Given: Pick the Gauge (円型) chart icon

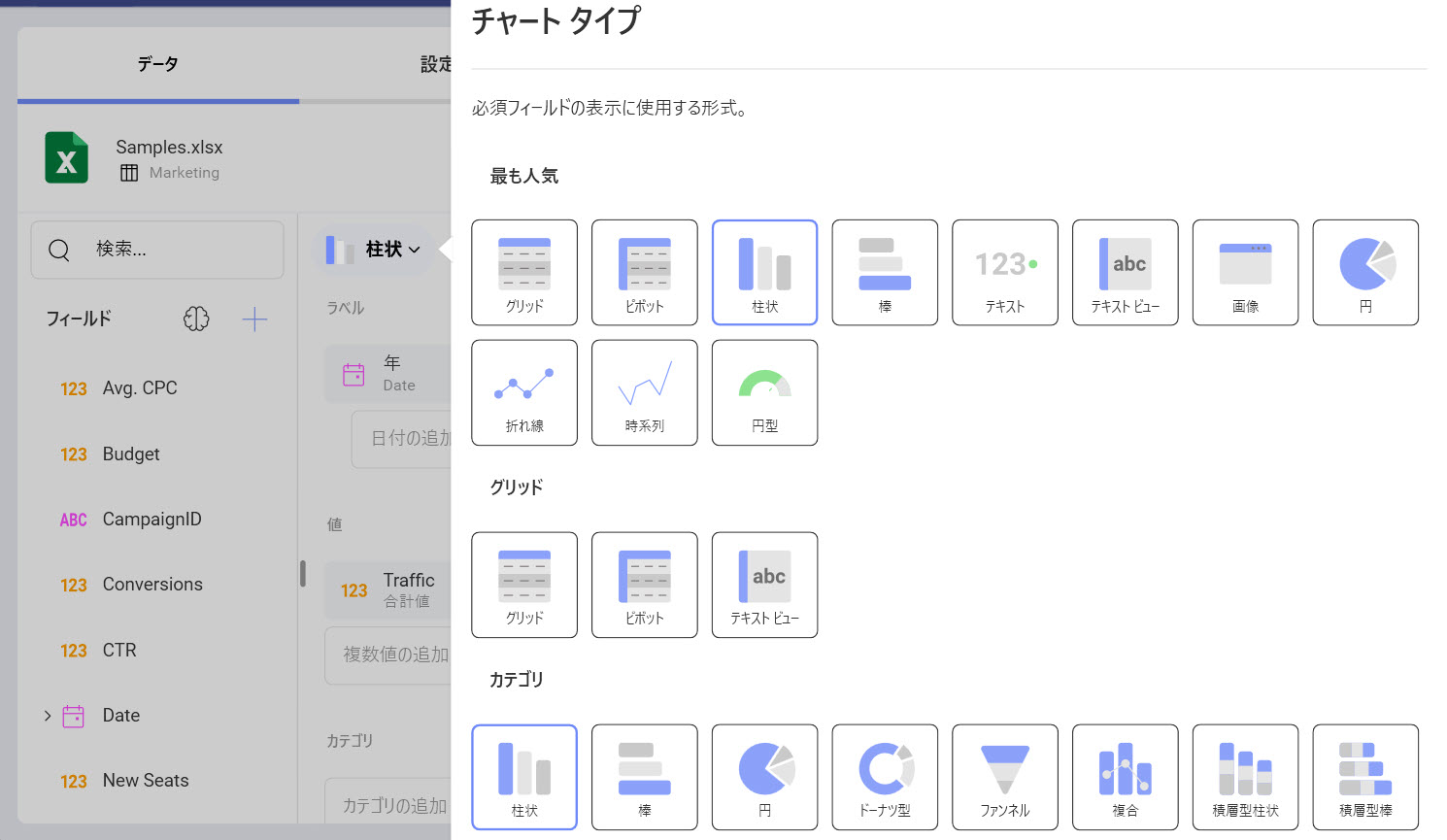Looking at the screenshot, I should (x=764, y=392).
